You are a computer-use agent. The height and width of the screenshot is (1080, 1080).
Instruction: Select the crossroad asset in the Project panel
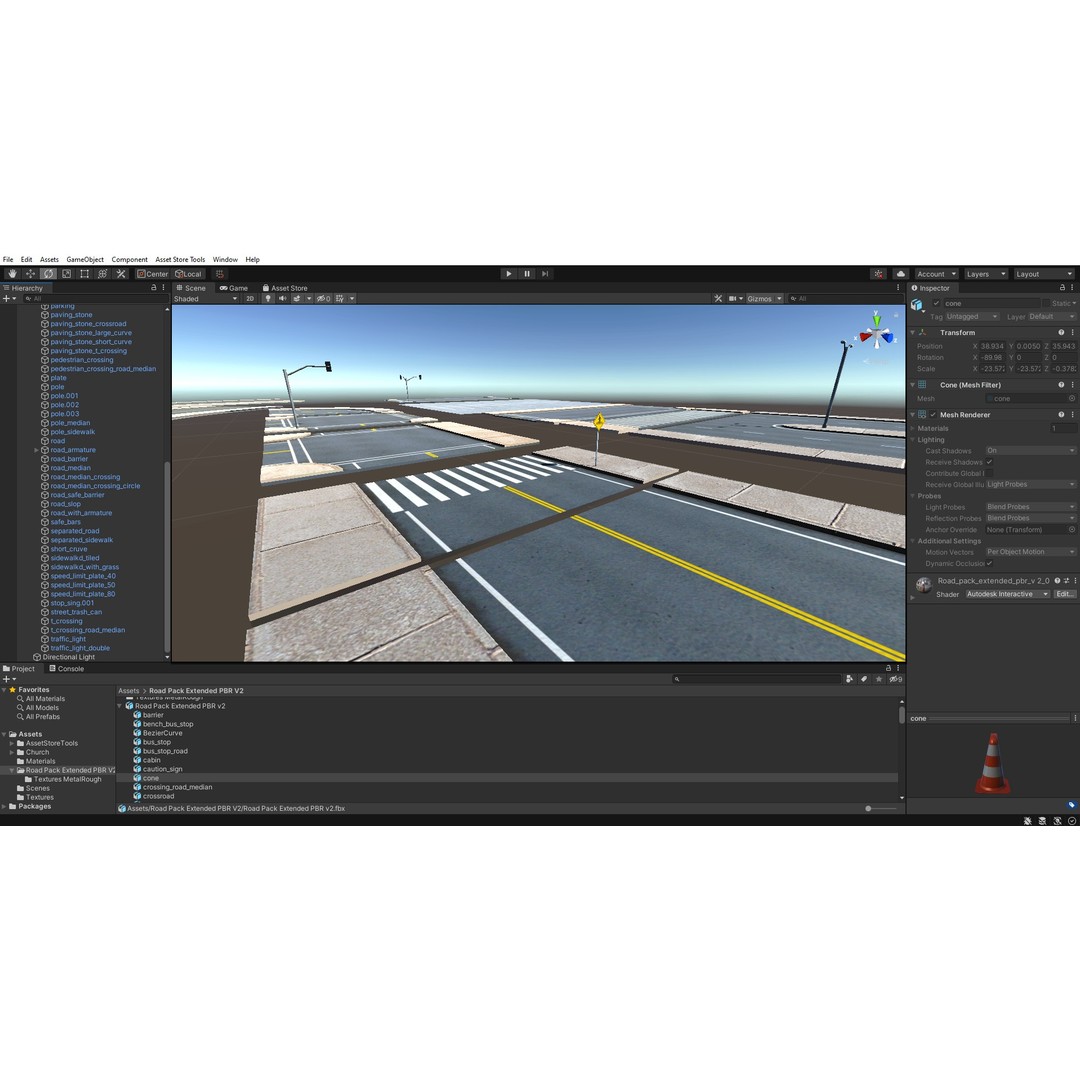pyautogui.click(x=159, y=796)
